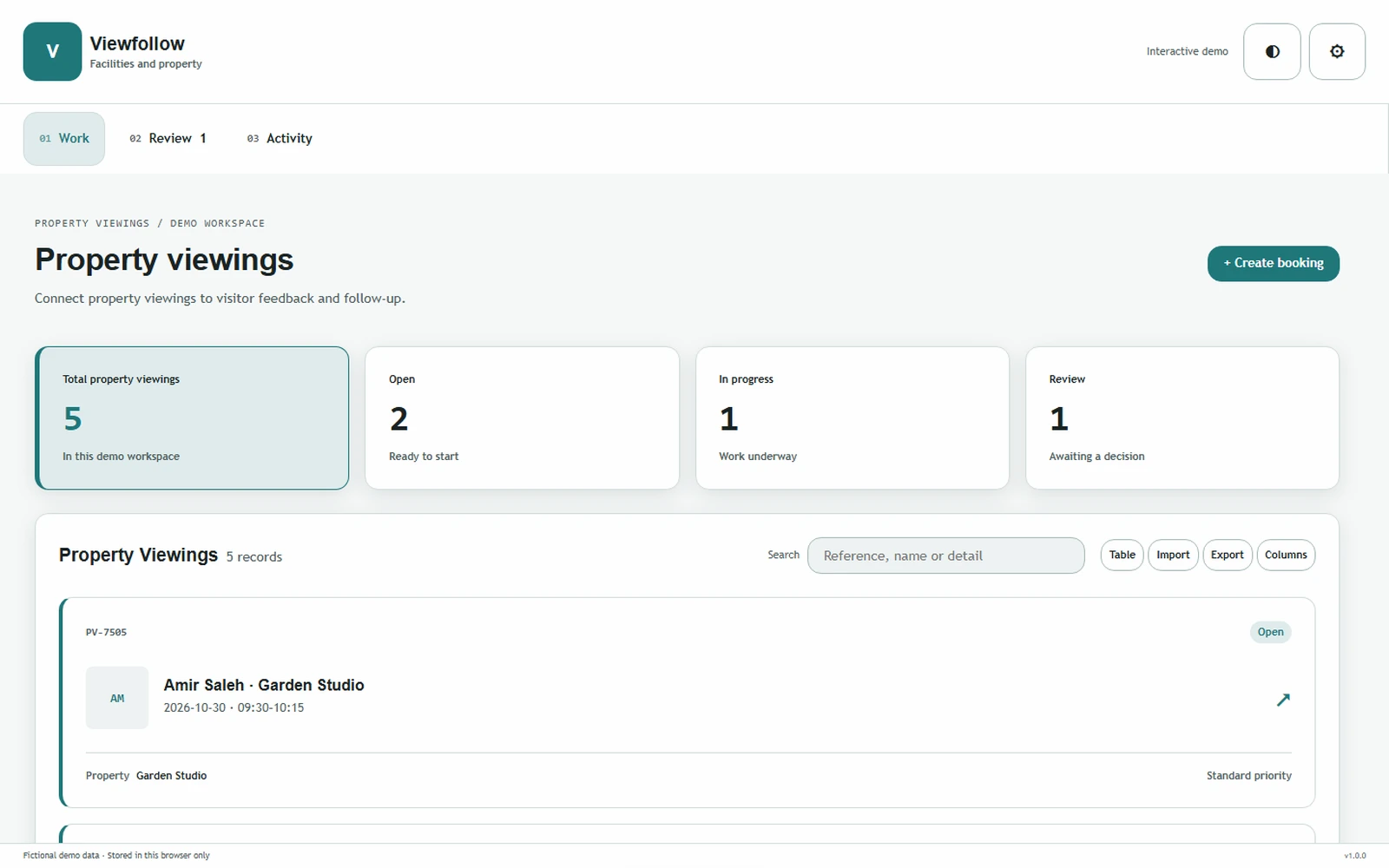Open the Activity tab
Viewport: 1389px width, 868px height.
click(280, 138)
